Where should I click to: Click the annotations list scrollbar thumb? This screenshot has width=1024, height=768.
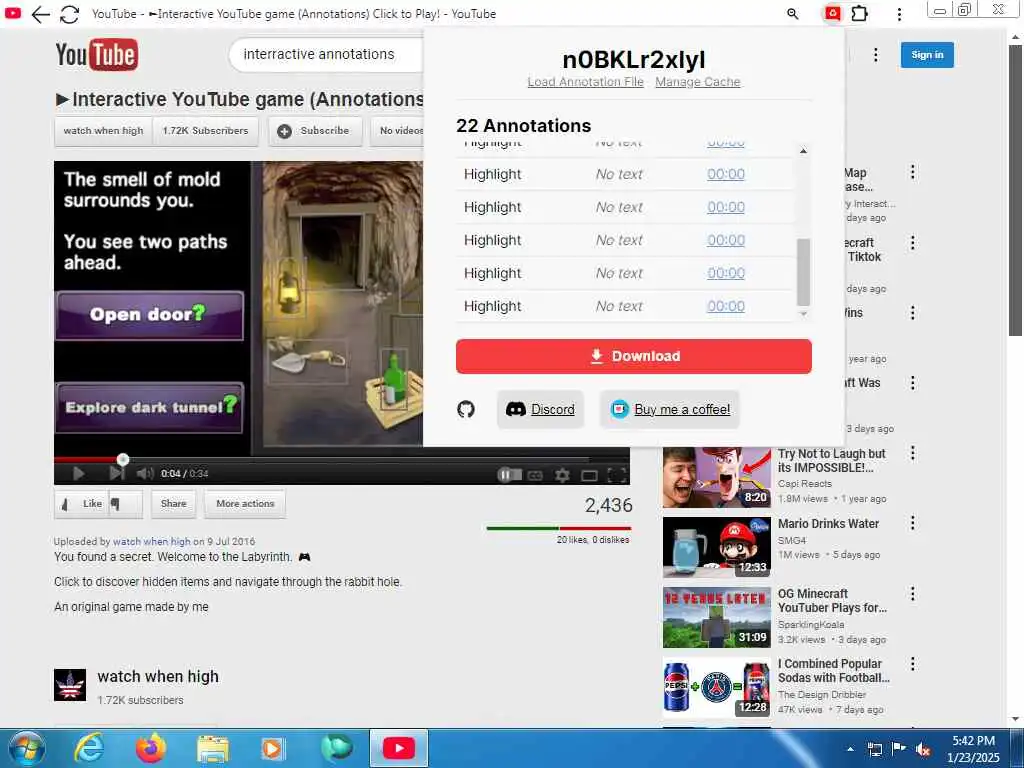[803, 272]
